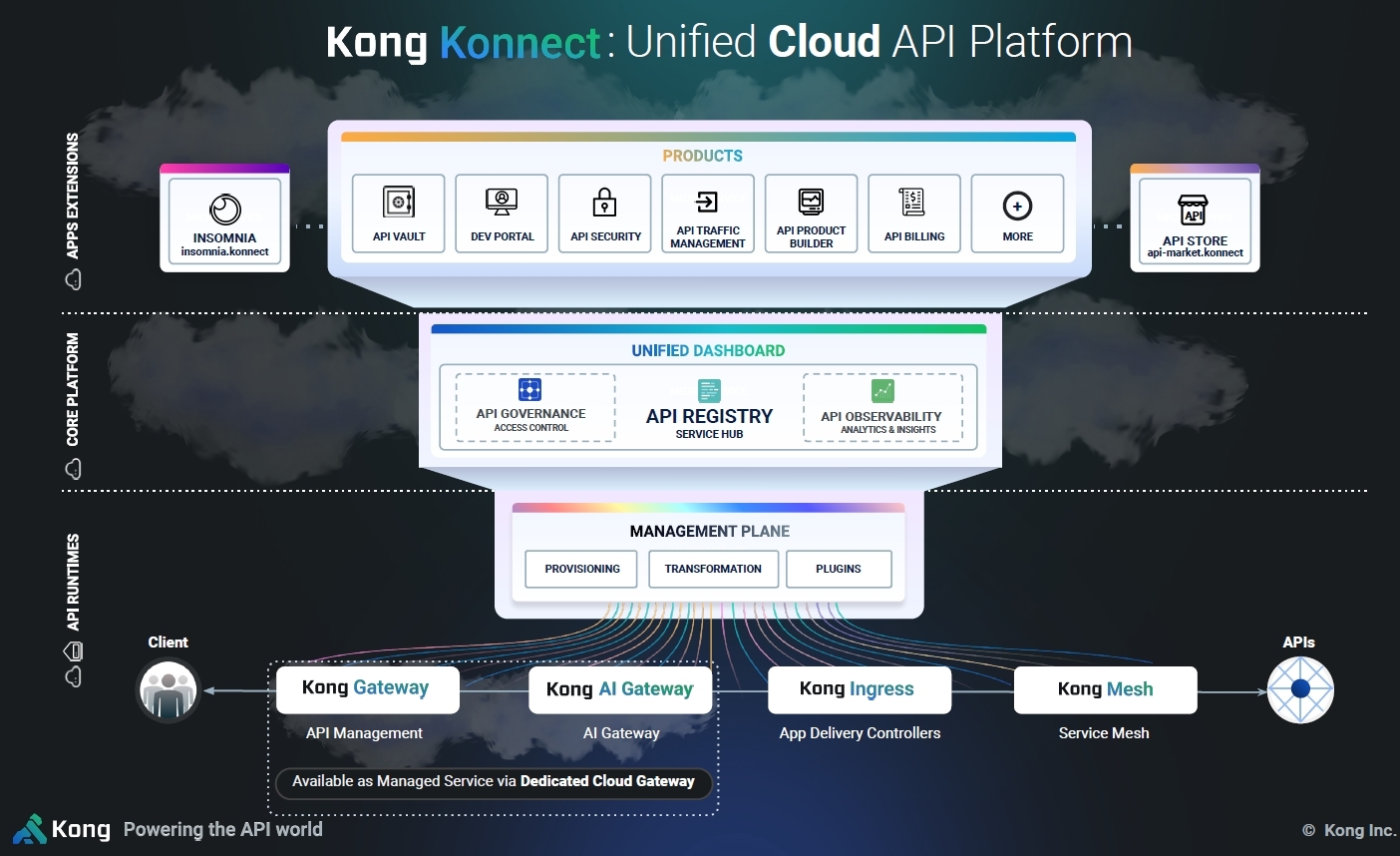The image size is (1400, 856).
Task: Select the "INSOMNIA" label
Action: pos(224,238)
